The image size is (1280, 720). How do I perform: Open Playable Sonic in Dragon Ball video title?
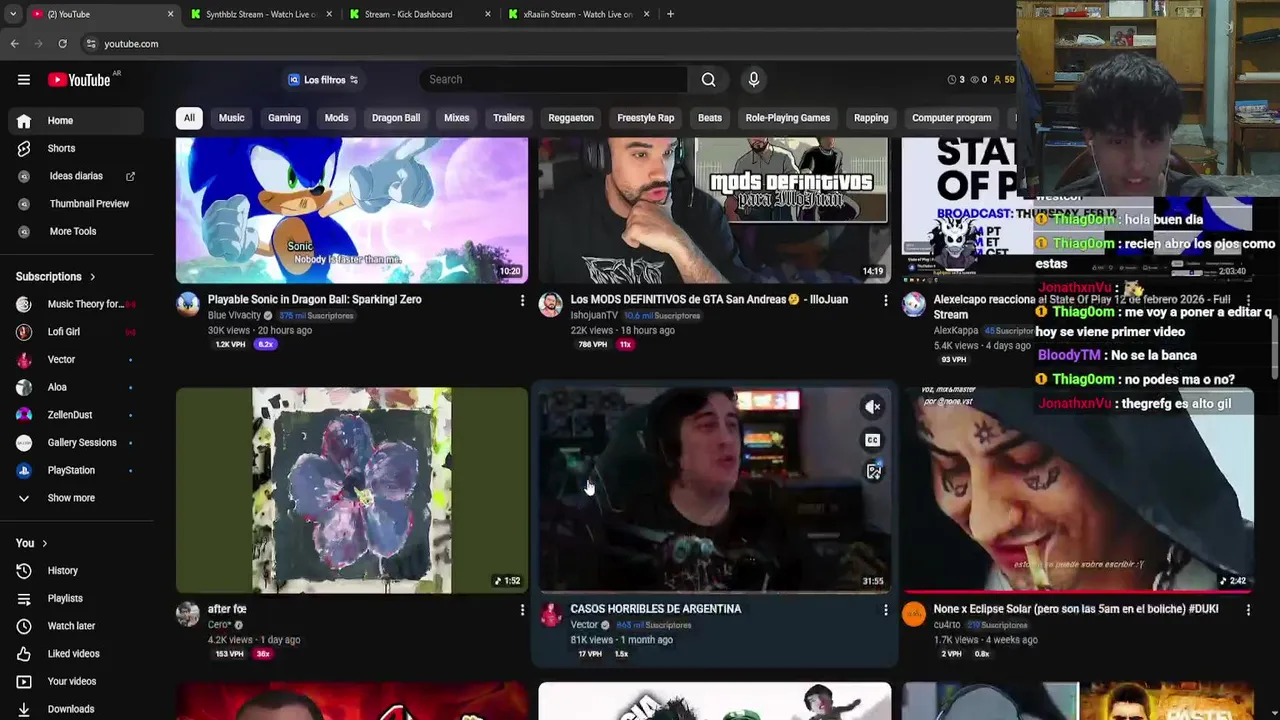pyautogui.click(x=314, y=300)
